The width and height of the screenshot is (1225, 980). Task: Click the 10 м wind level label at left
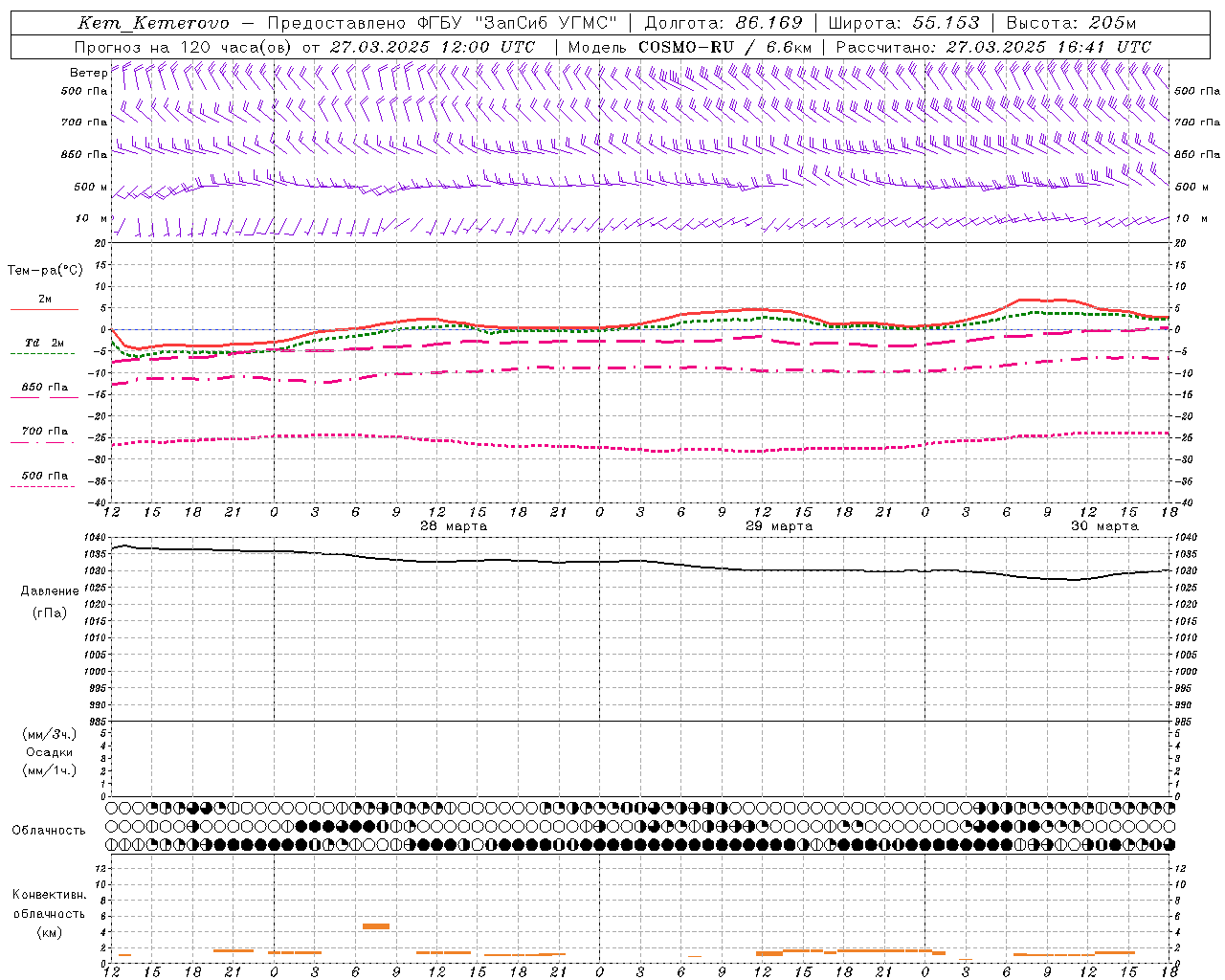pyautogui.click(x=92, y=218)
